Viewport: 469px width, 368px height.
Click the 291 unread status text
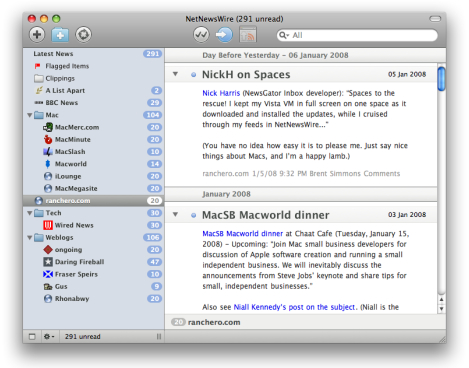coord(82,337)
